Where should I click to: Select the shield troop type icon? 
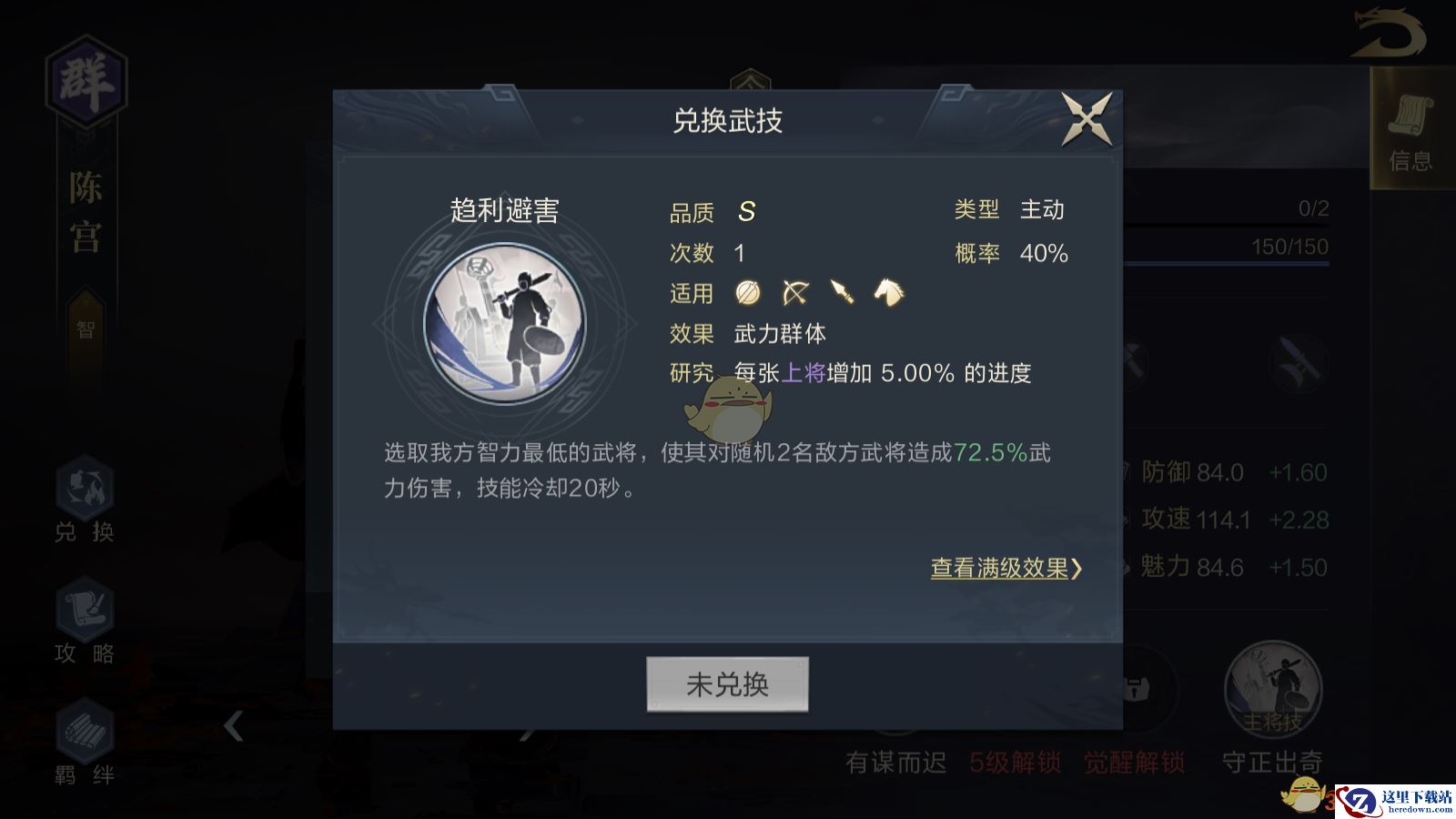click(748, 292)
